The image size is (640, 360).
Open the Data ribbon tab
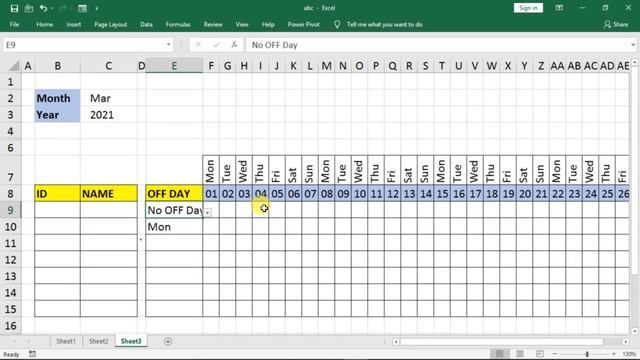(146, 24)
